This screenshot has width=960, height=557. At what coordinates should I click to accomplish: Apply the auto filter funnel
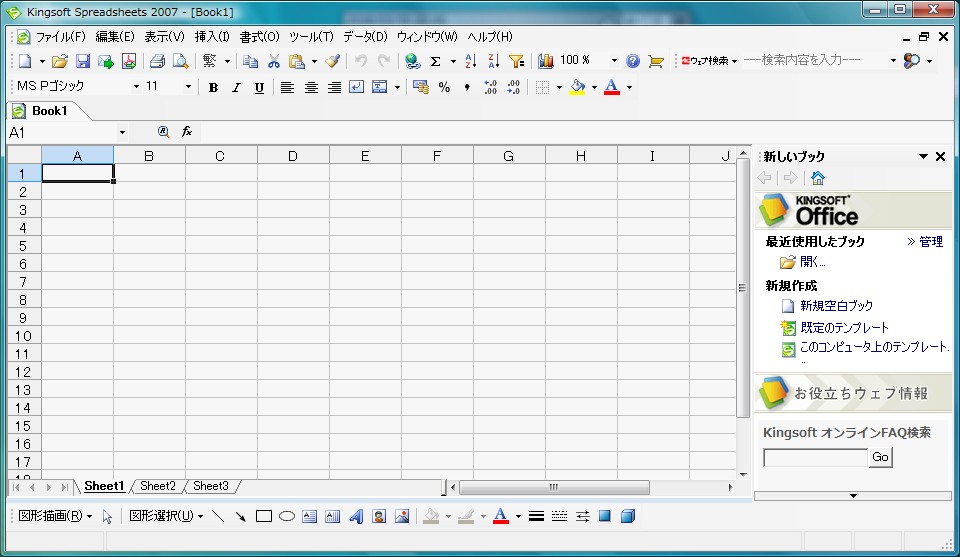[x=517, y=61]
